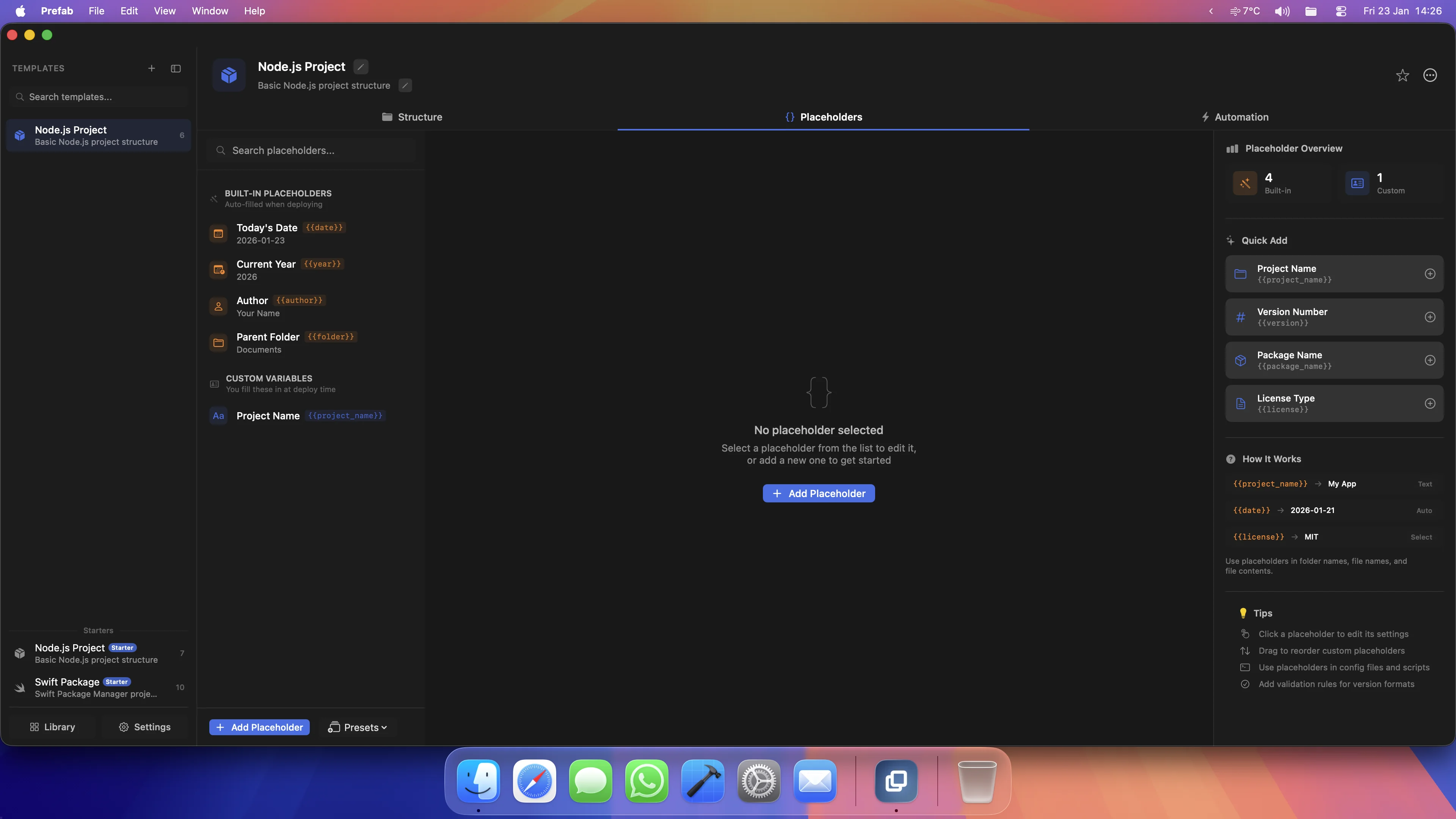The width and height of the screenshot is (1456, 819).
Task: Open the more options ellipsis icon
Action: point(1430,75)
